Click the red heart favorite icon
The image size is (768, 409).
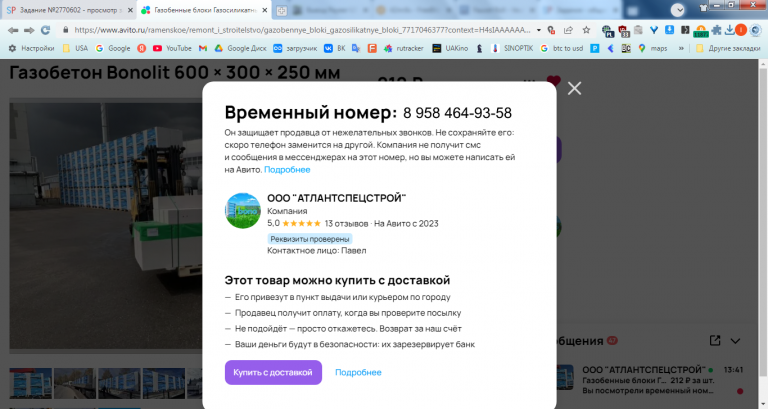[x=553, y=80]
